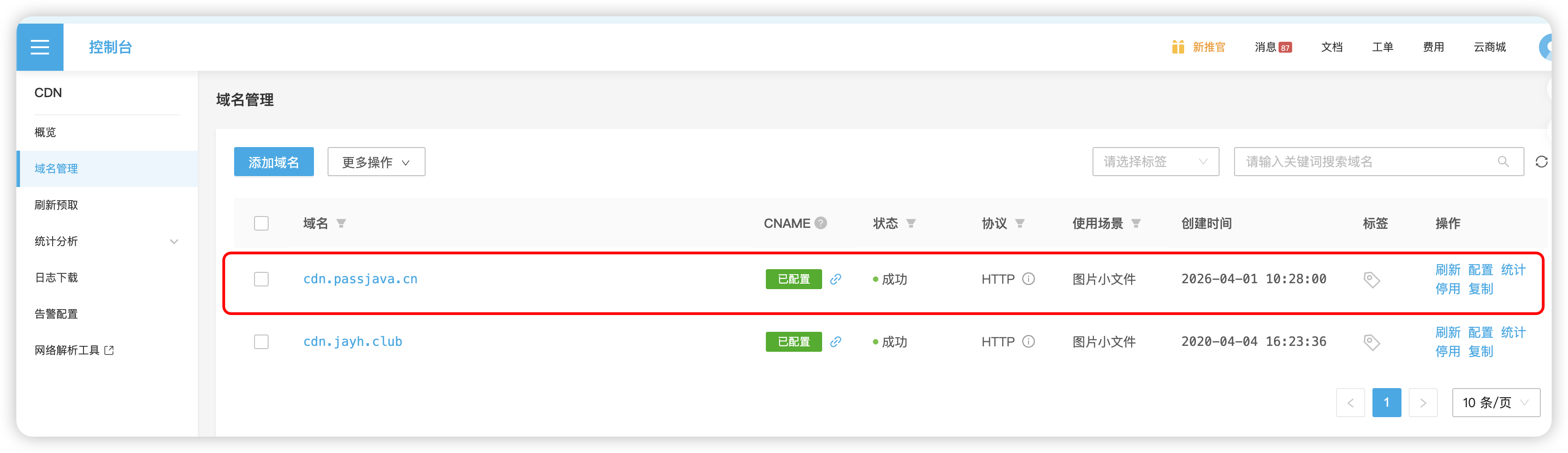
Task: Click the CNAME help question mark icon
Action: tap(820, 223)
